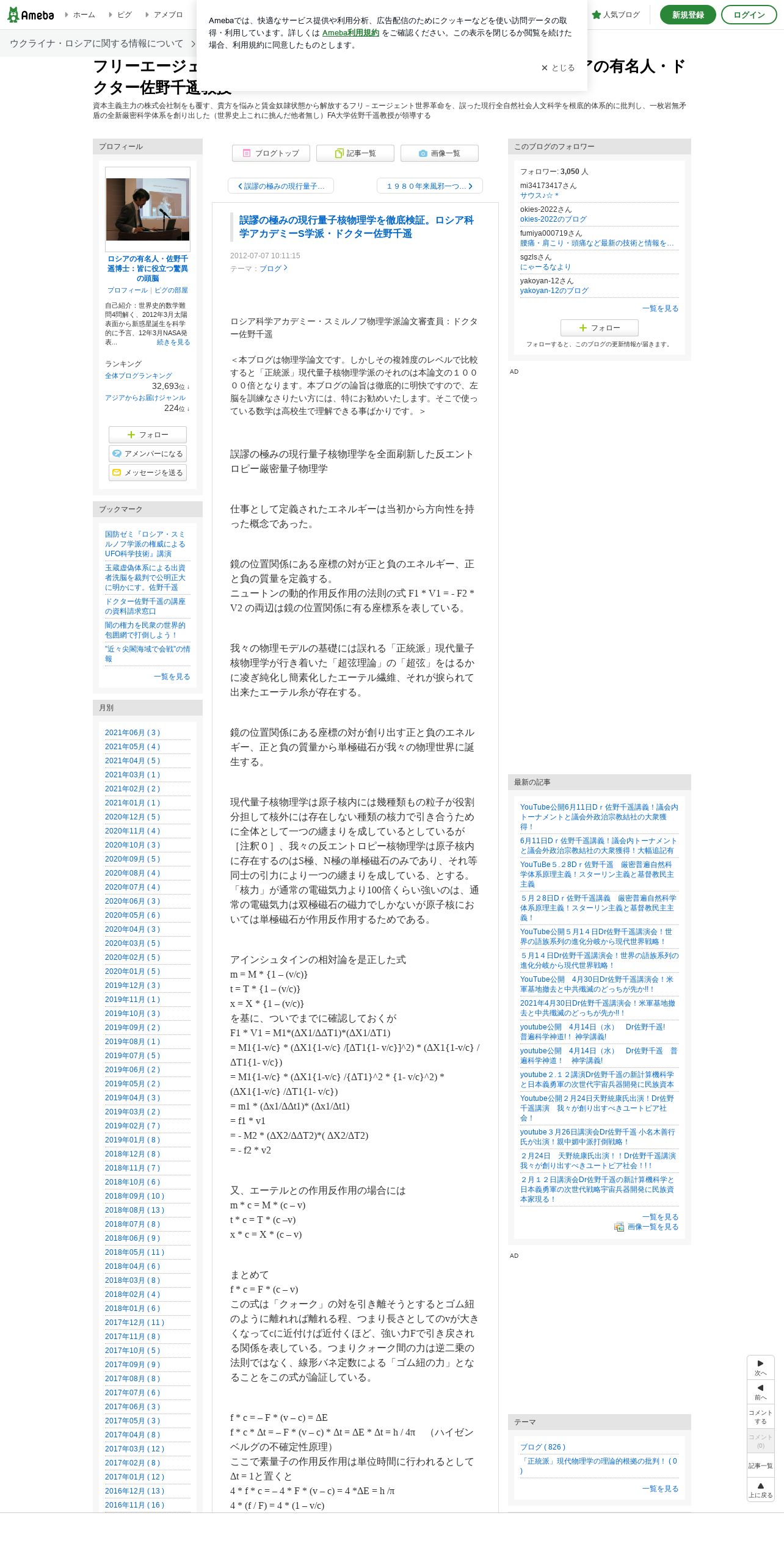The height and width of the screenshot is (1568, 784).
Task: Open にゃーるなより blog link
Action: click(545, 267)
